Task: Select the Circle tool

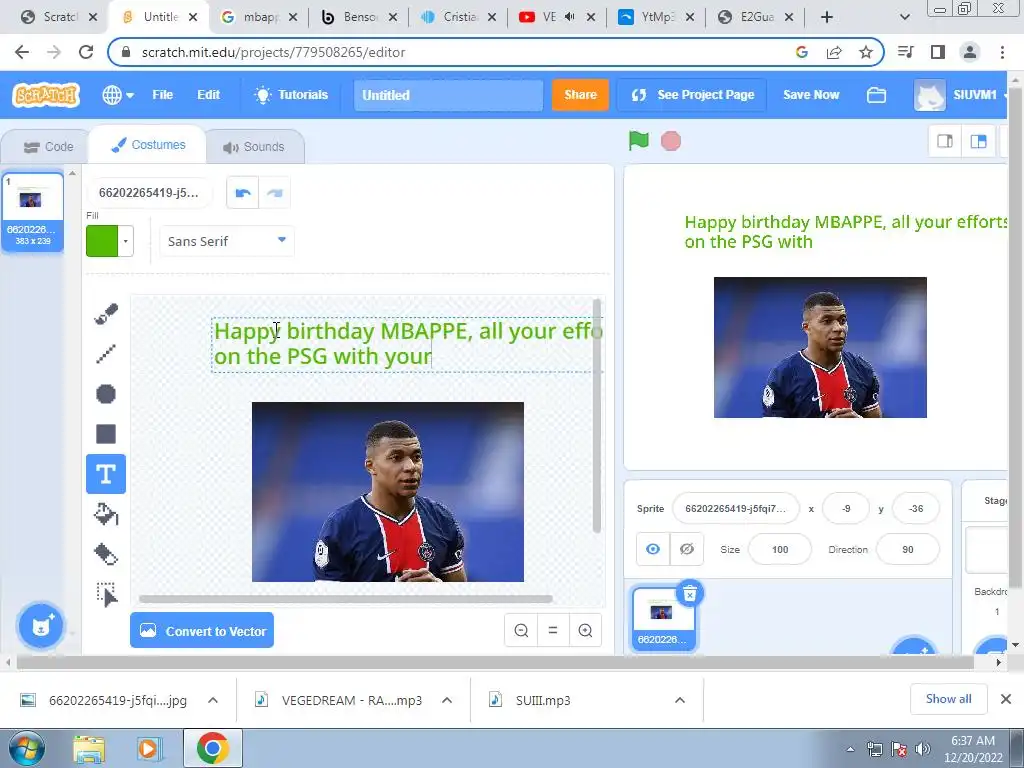Action: 106,394
